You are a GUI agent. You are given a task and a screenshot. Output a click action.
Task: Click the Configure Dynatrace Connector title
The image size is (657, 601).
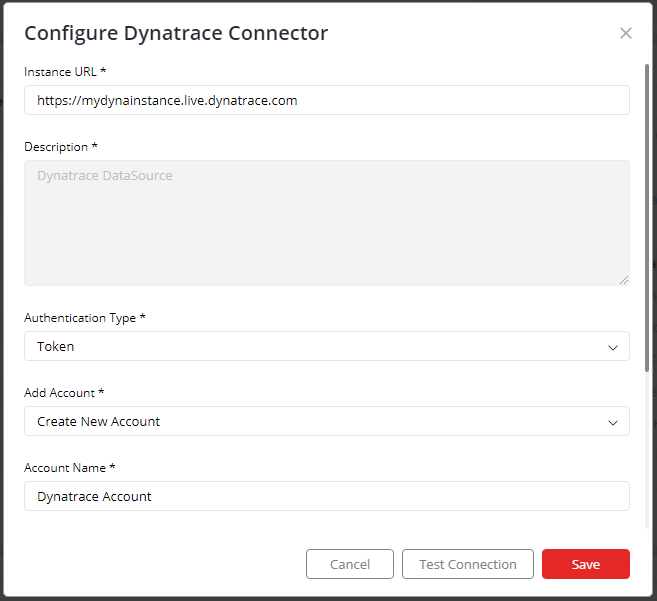tap(176, 33)
